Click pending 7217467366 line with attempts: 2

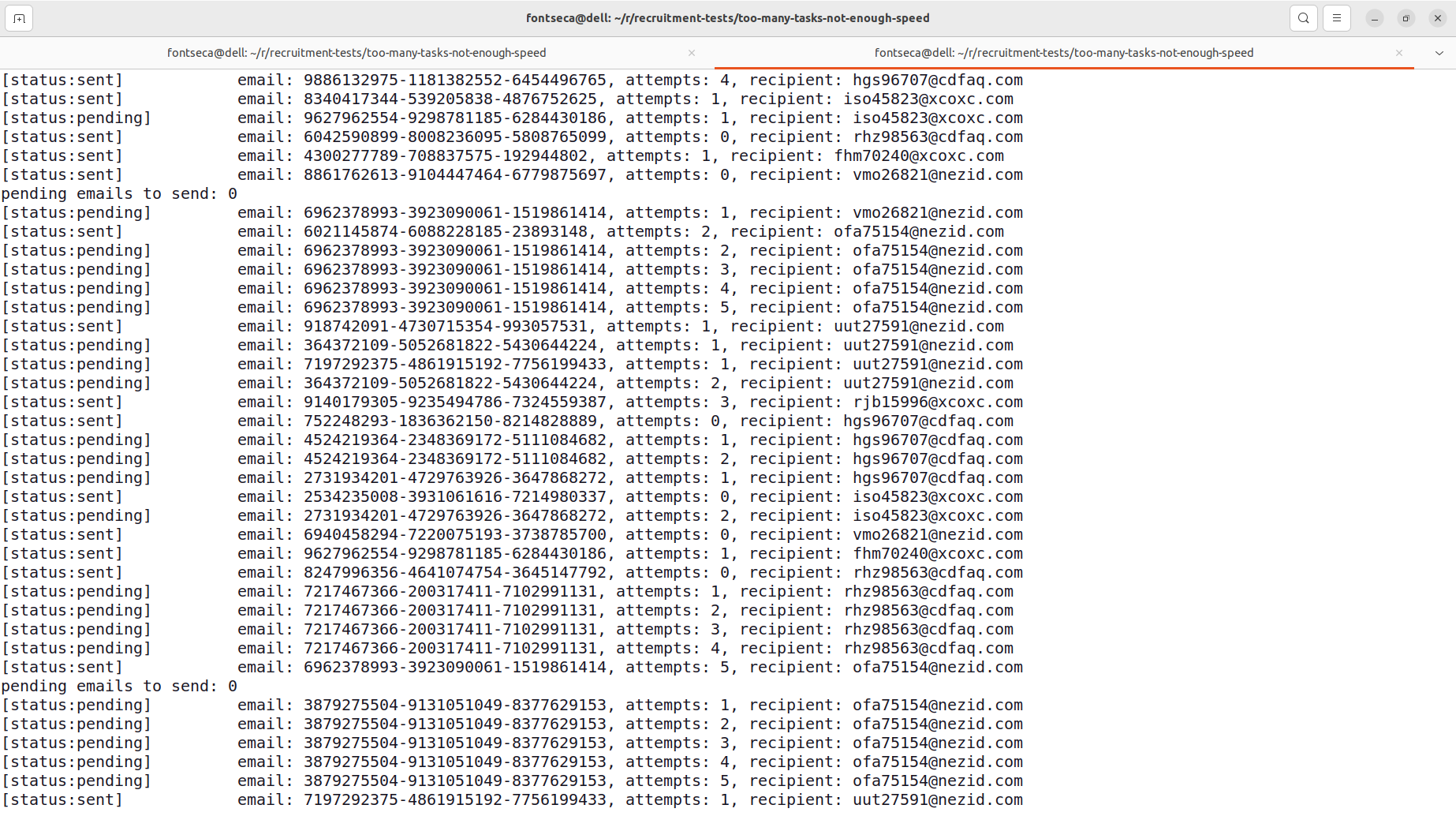tap(507, 611)
